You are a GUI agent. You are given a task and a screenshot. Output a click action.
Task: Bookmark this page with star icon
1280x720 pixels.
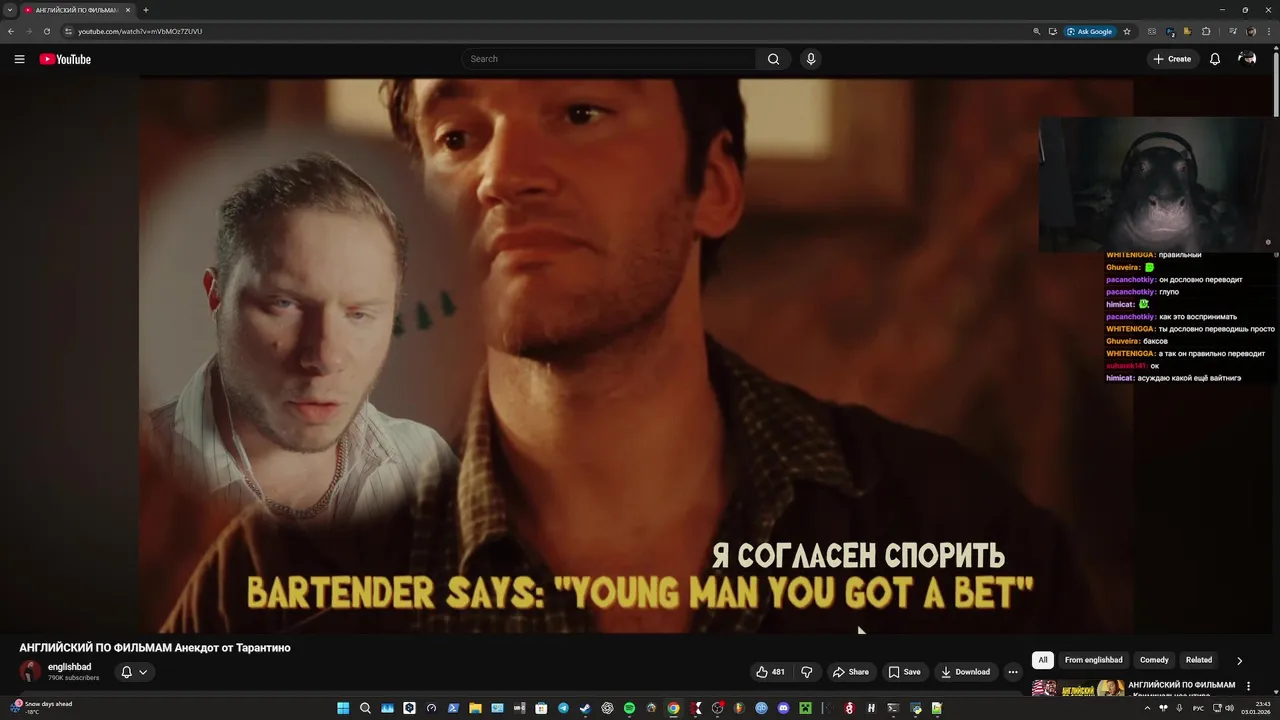pyautogui.click(x=1127, y=31)
